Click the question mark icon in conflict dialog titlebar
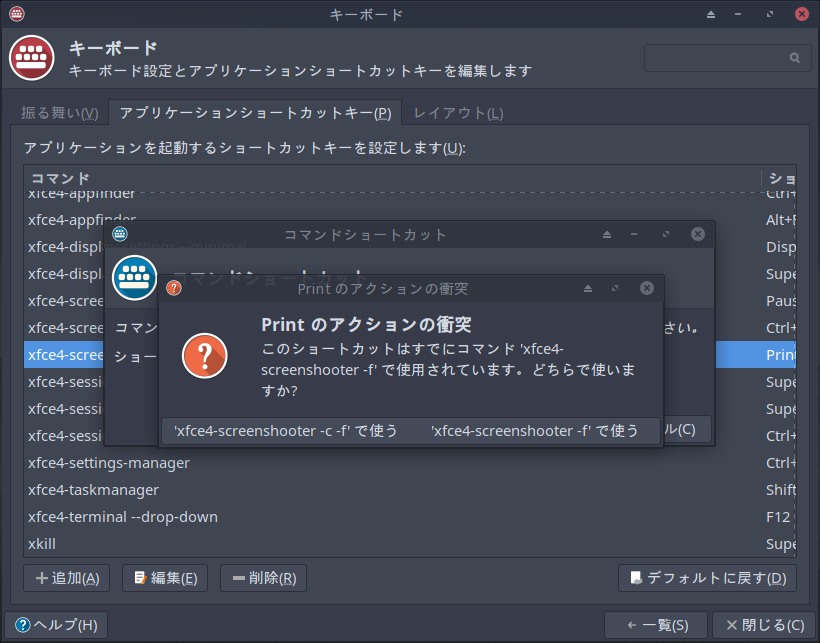The width and height of the screenshot is (820, 643). pos(174,288)
